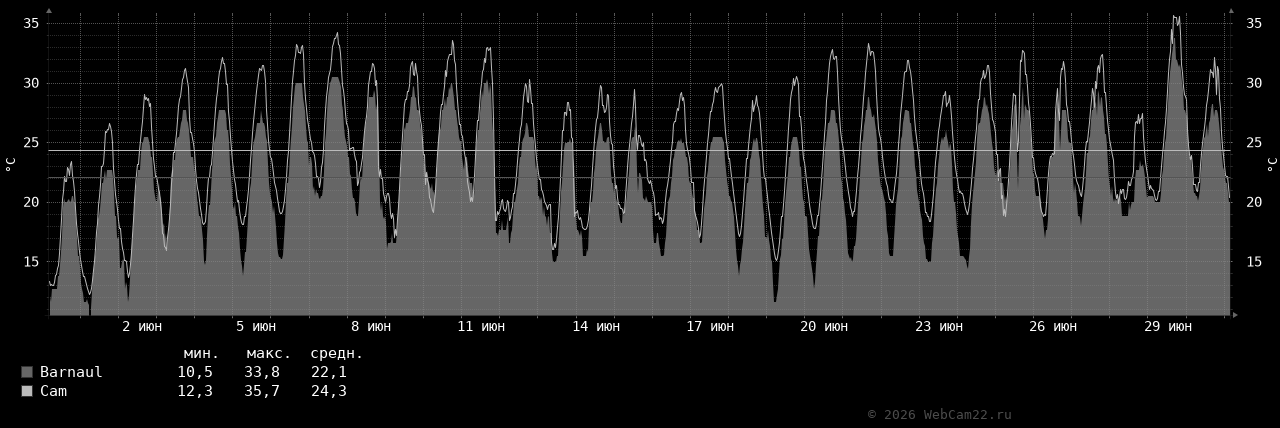The height and width of the screenshot is (428, 1280).
Task: Click the Cam legend color swatch
Action: coord(27,391)
